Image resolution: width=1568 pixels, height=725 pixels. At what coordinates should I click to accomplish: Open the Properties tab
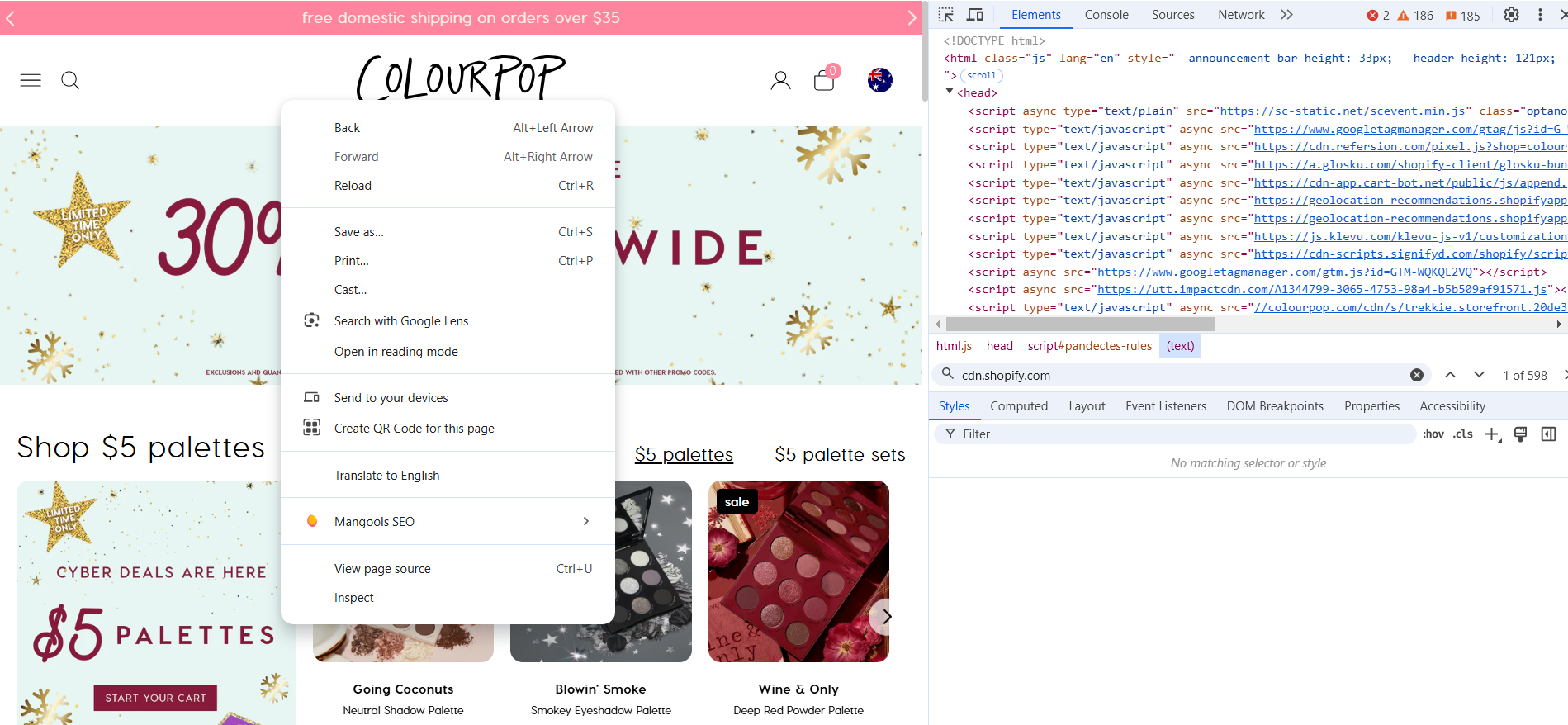tap(1371, 406)
